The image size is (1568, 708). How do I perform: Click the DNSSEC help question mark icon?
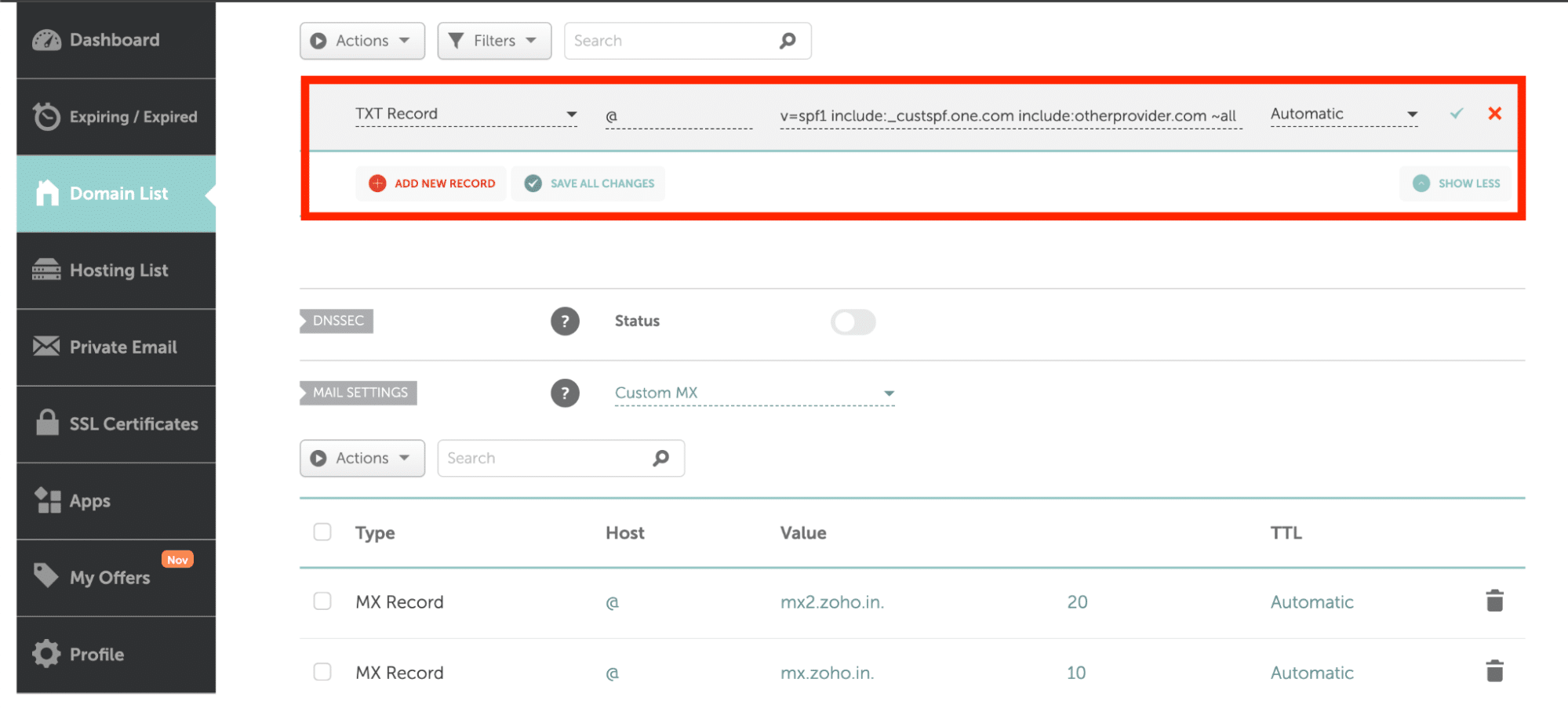point(565,321)
